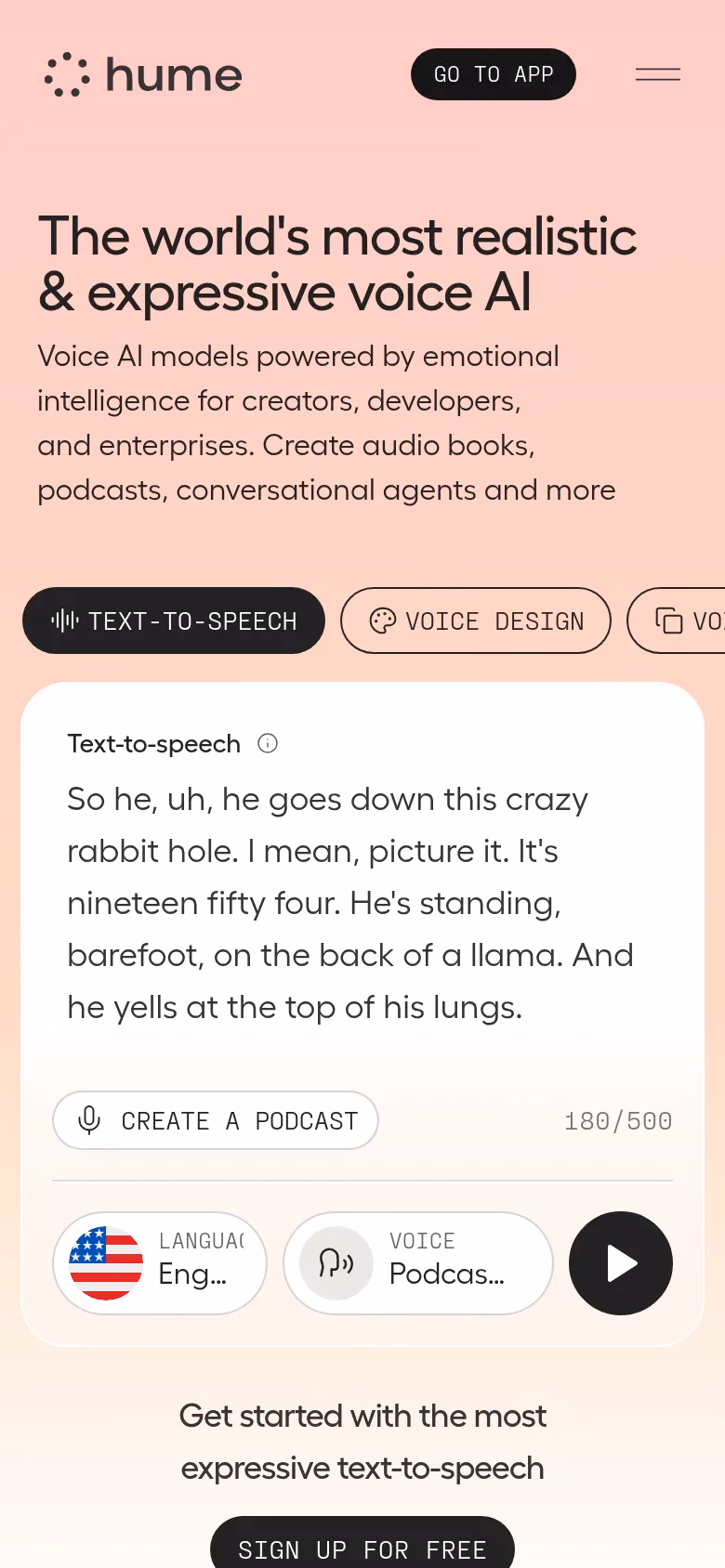Click the ear icon in the Voice selector
Image resolution: width=725 pixels, height=1568 pixels.
point(333,1263)
